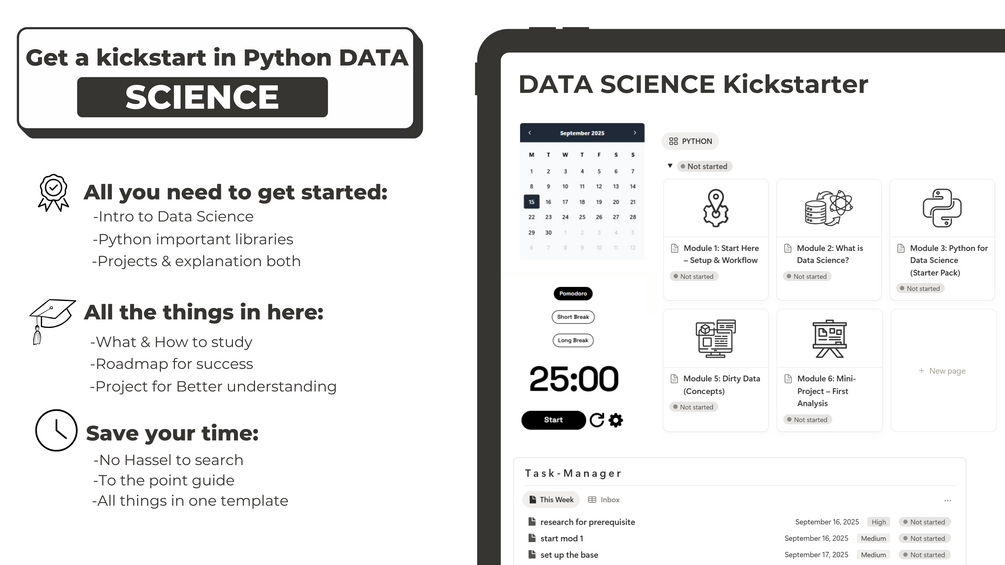This screenshot has width=1005, height=565.
Task: Switch timer to Long Break
Action: coord(573,341)
